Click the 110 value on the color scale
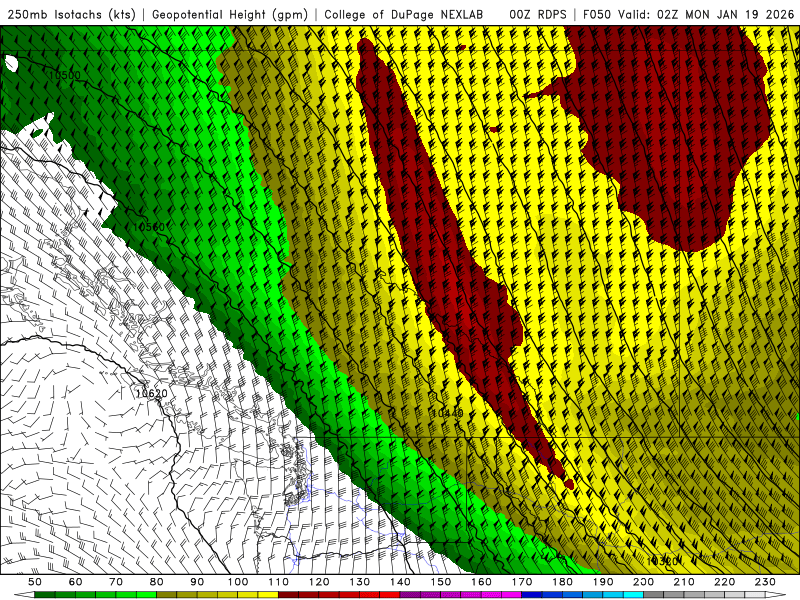Viewport: 800px width, 600px height. click(279, 582)
